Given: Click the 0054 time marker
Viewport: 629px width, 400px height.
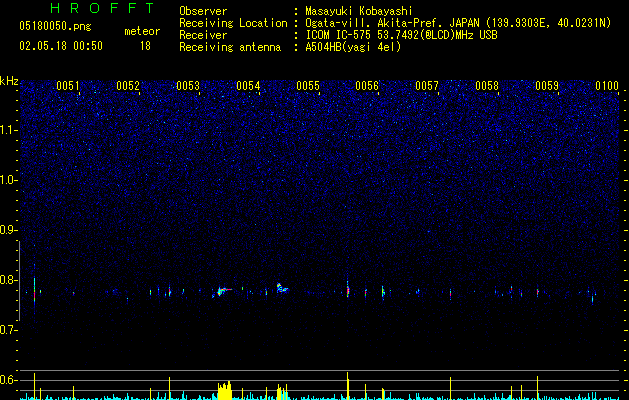Looking at the screenshot, I should 248,86.
